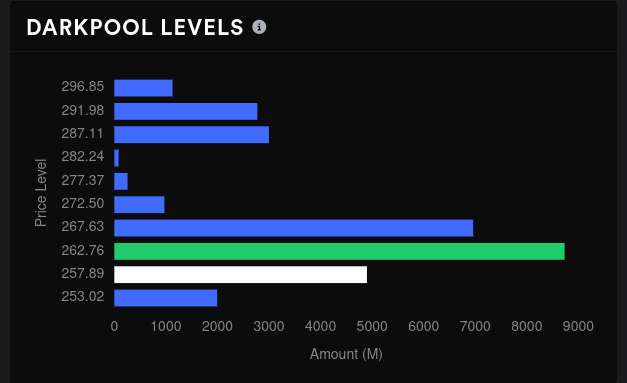Click the blue bar at 272.50

139,204
